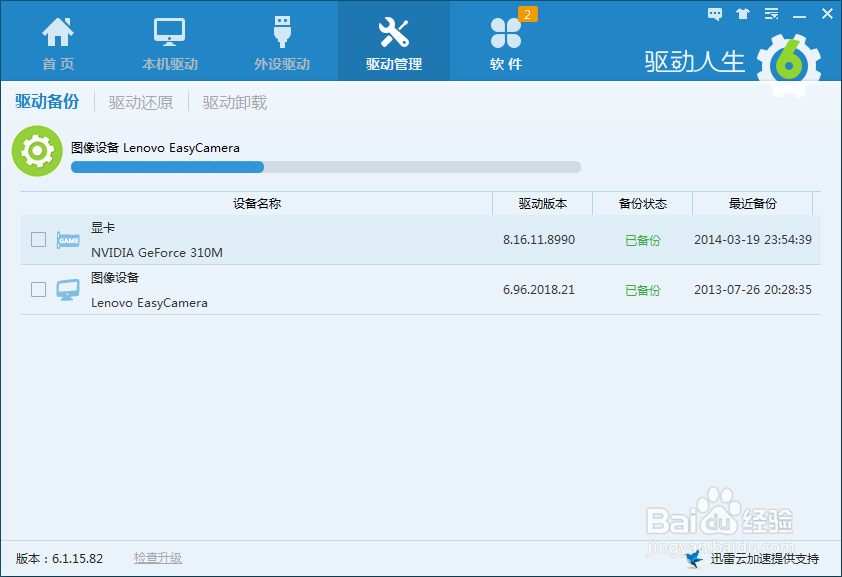Switch to the 驱动卸载 tab
Viewport: 842px width, 577px height.
(x=235, y=102)
